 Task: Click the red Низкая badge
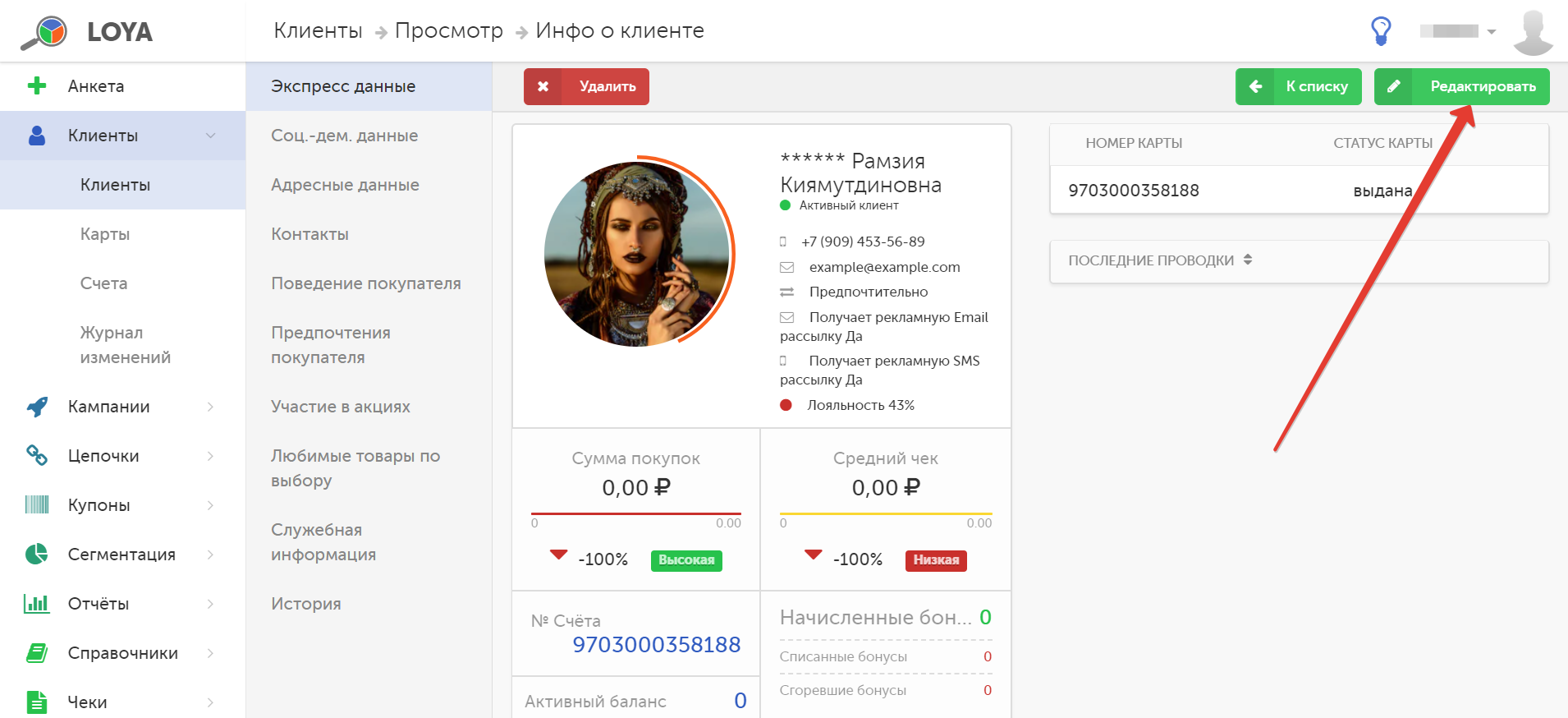[x=936, y=560]
